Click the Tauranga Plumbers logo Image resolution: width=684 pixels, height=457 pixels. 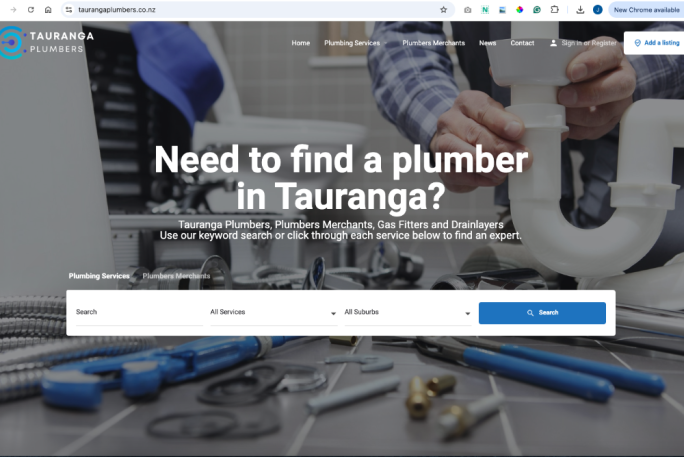point(46,42)
